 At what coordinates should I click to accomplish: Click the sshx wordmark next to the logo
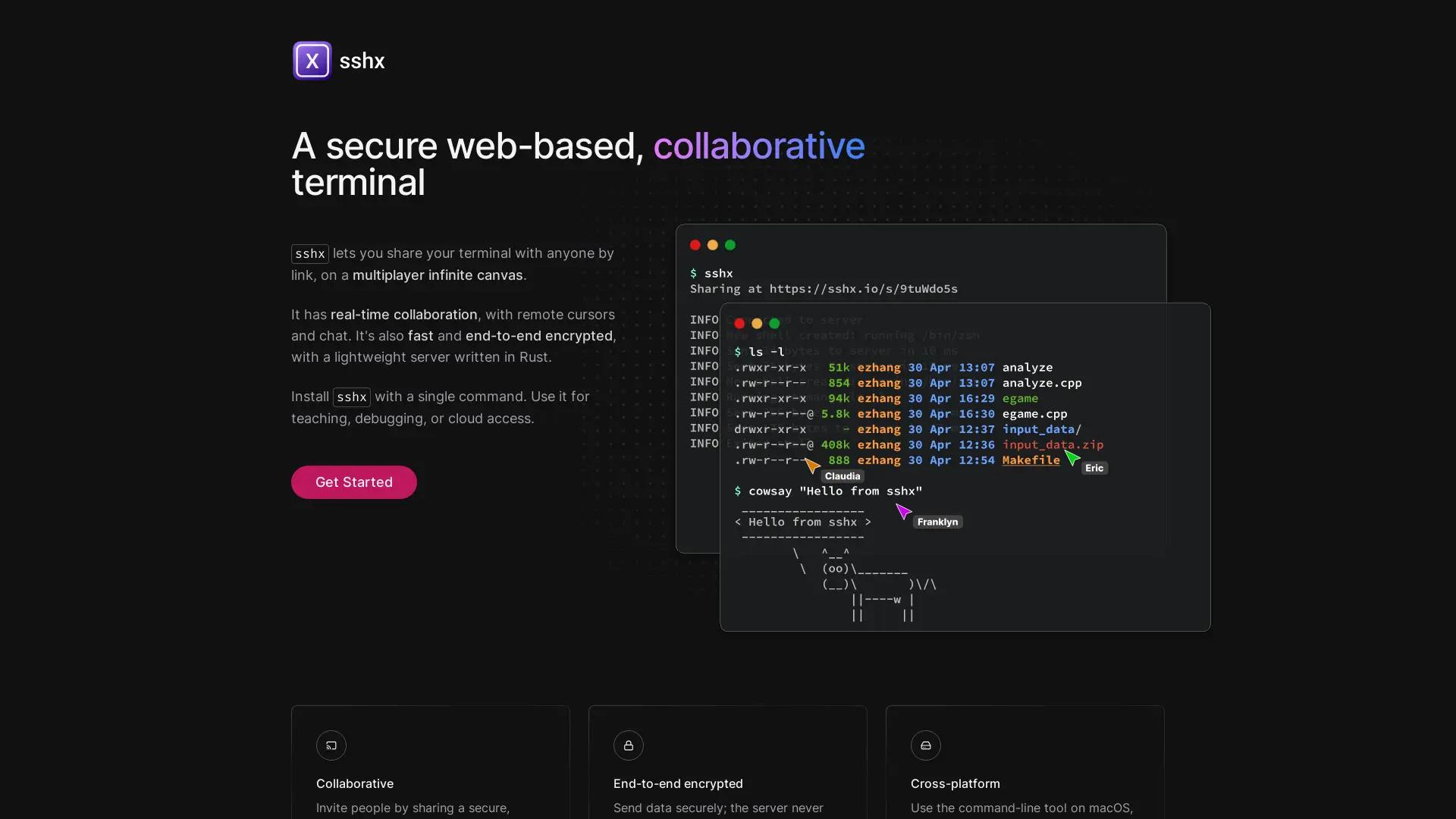point(362,61)
